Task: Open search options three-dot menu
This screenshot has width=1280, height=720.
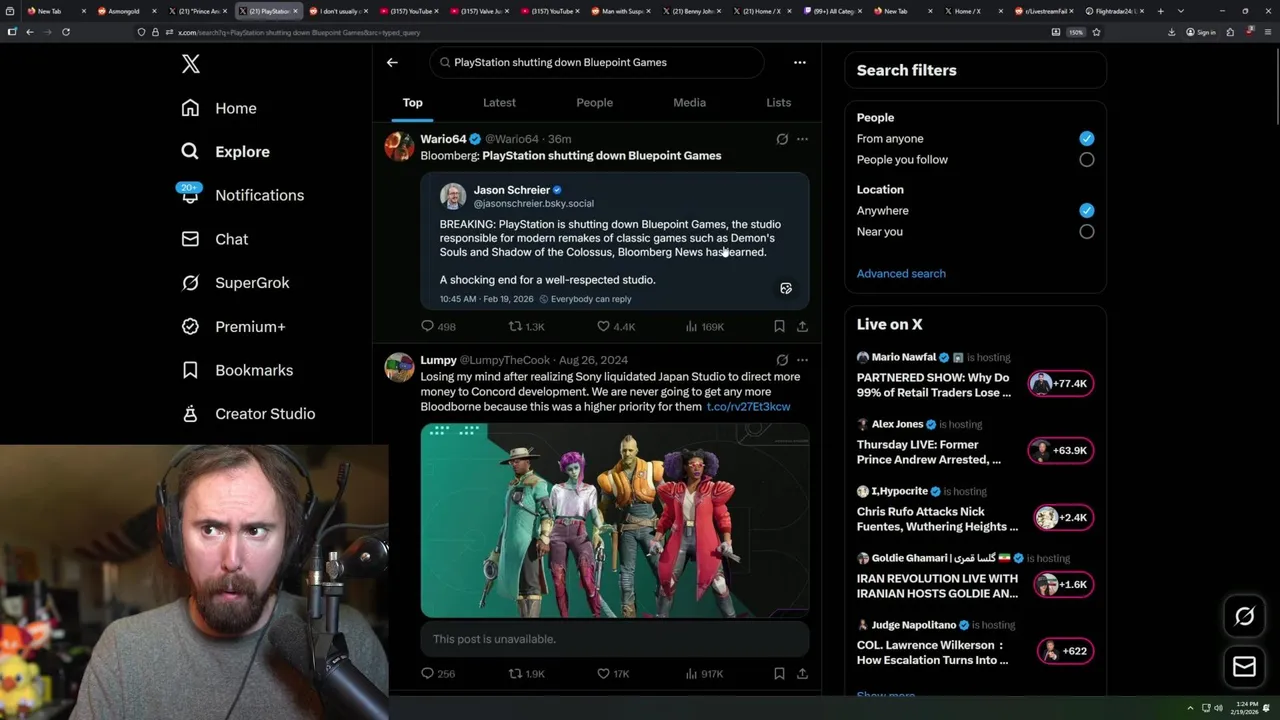Action: pos(799,62)
